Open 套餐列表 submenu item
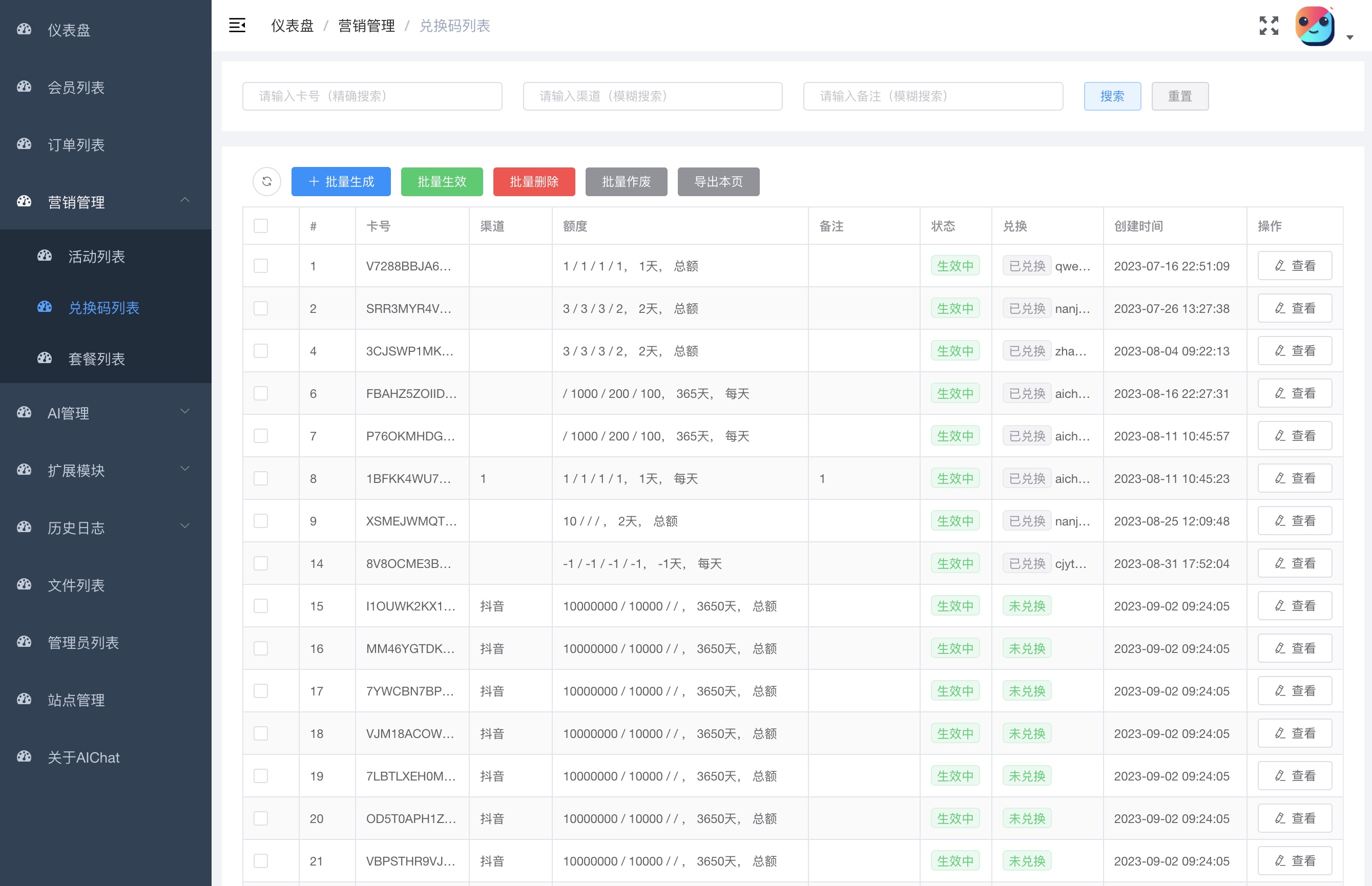This screenshot has width=1372, height=886. tap(96, 358)
